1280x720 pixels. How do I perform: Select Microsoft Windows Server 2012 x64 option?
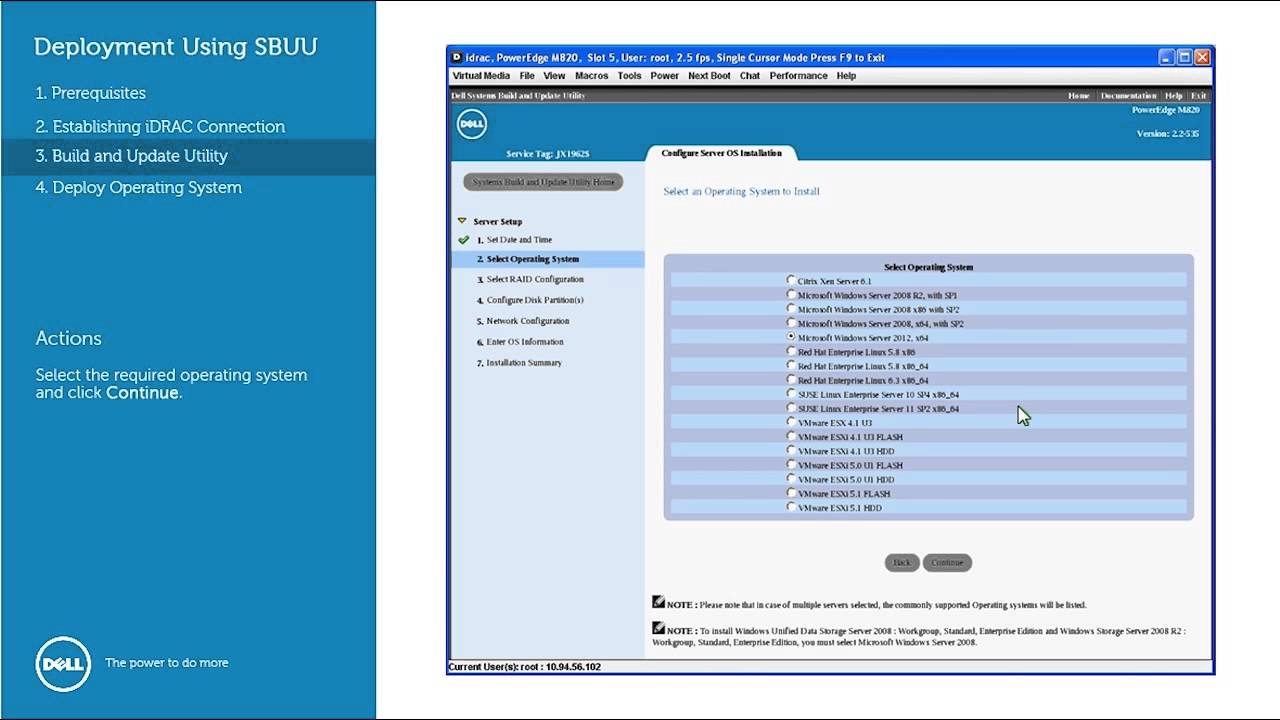click(792, 338)
